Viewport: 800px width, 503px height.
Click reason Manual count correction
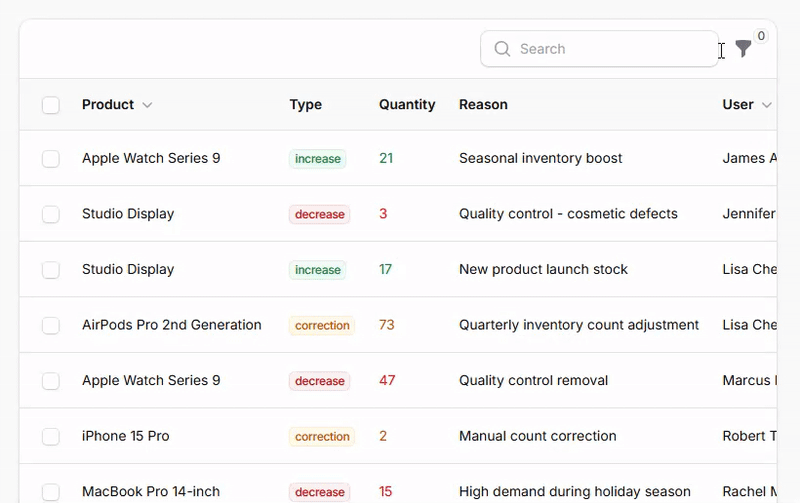click(x=538, y=436)
